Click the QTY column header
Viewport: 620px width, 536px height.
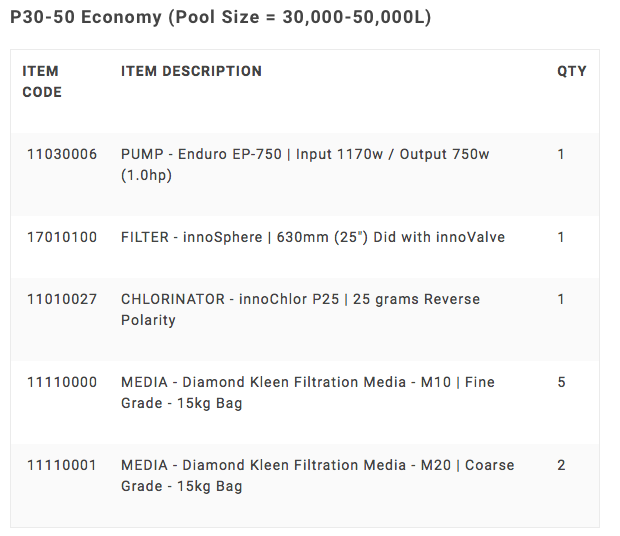tap(571, 71)
